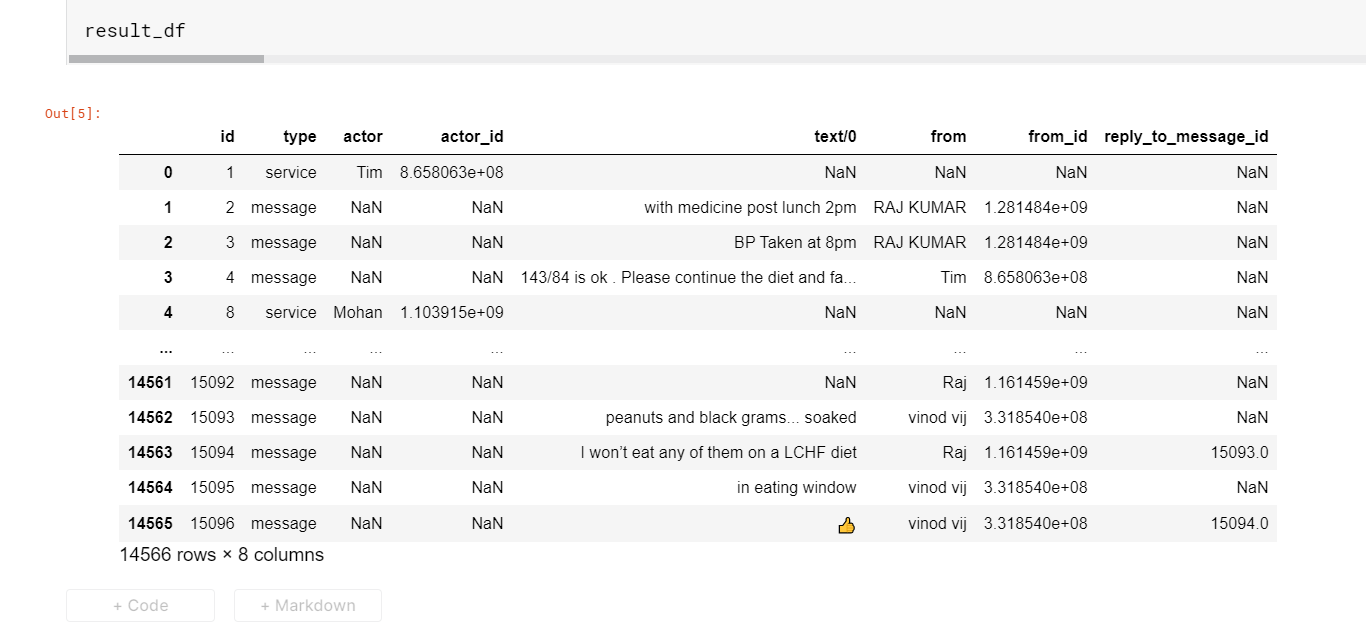Click the '14566 rows × 8 columns' summary

pos(221,554)
